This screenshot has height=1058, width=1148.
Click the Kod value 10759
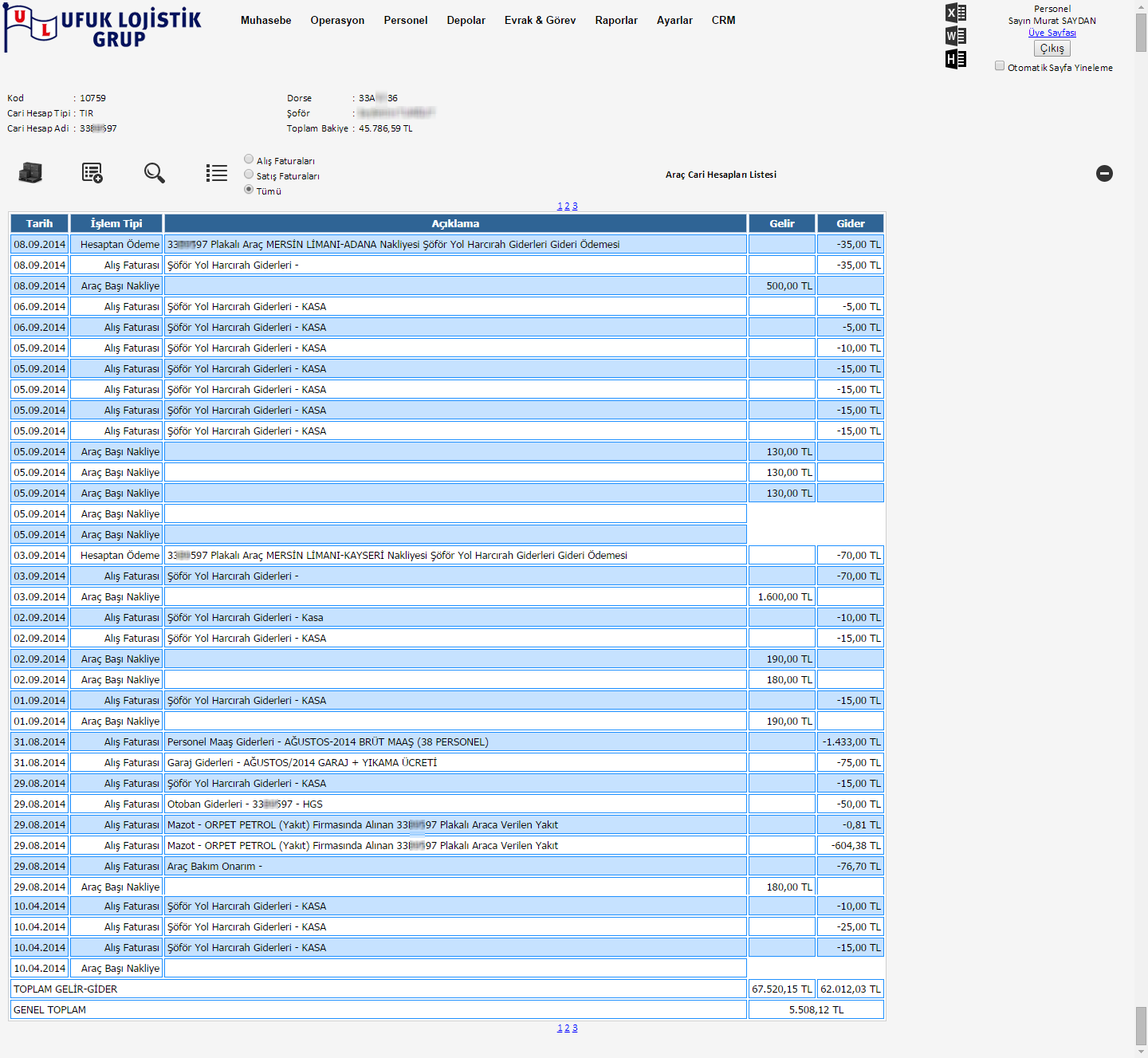pyautogui.click(x=92, y=98)
